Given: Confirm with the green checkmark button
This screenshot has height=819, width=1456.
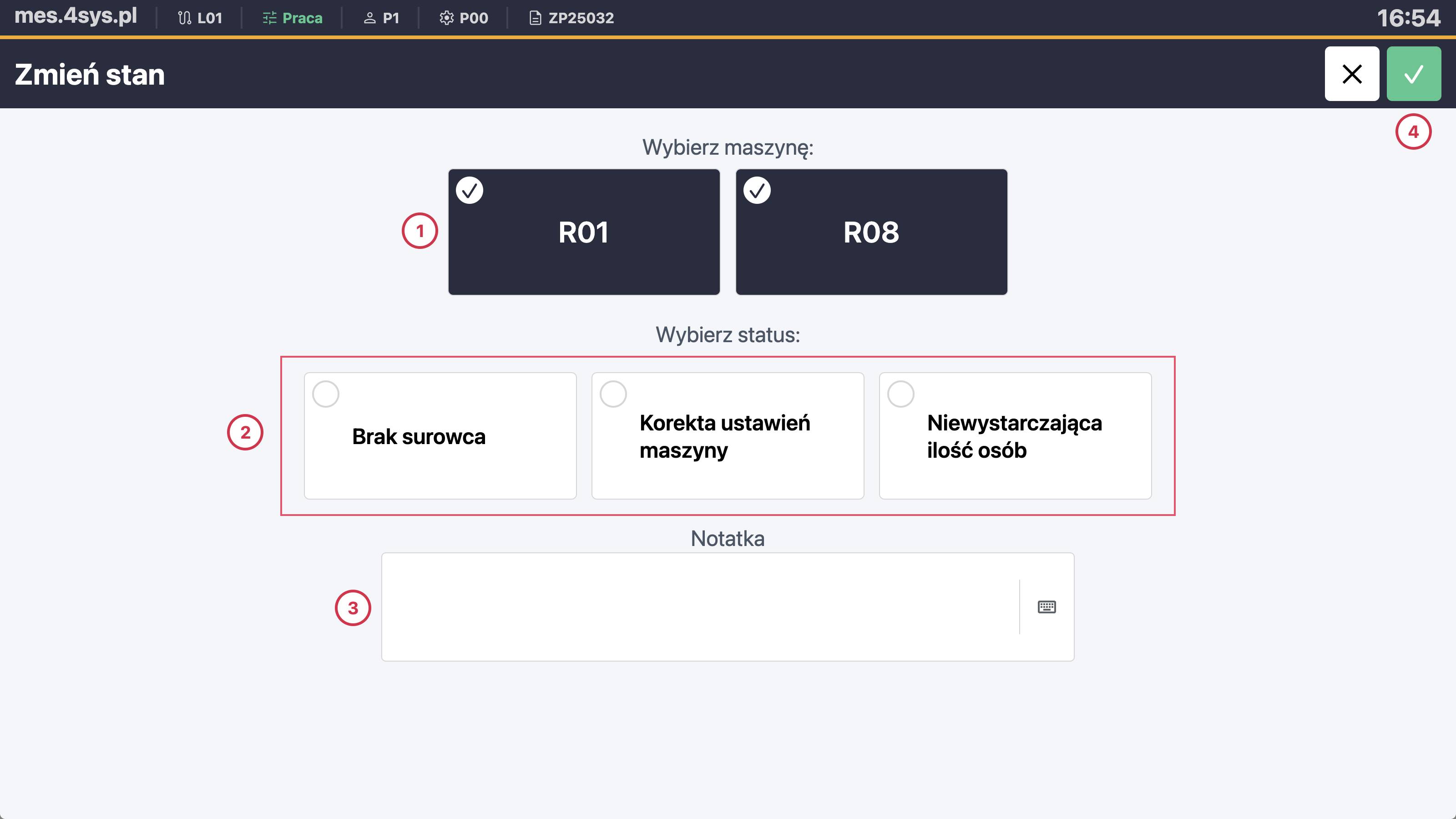Looking at the screenshot, I should pyautogui.click(x=1413, y=74).
